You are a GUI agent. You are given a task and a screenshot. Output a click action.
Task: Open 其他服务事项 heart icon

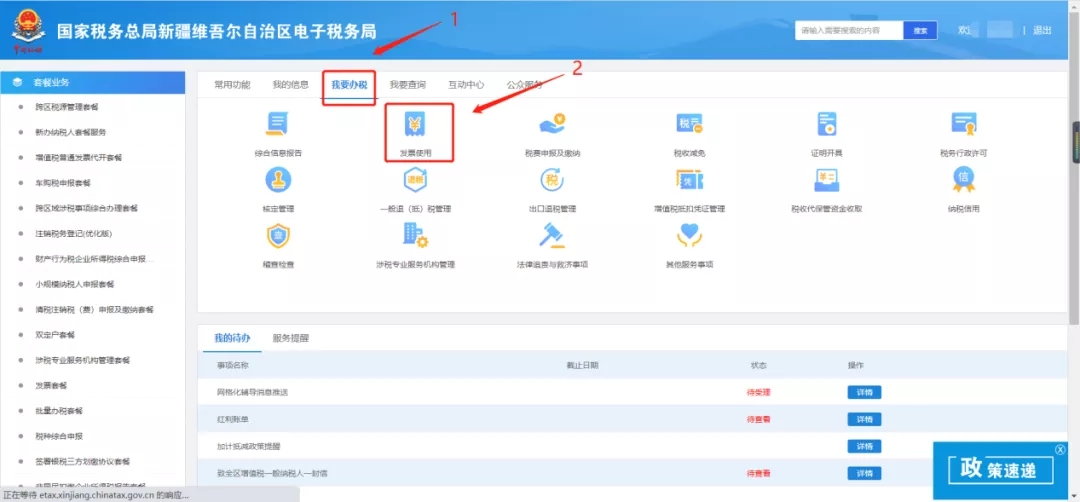point(689,237)
